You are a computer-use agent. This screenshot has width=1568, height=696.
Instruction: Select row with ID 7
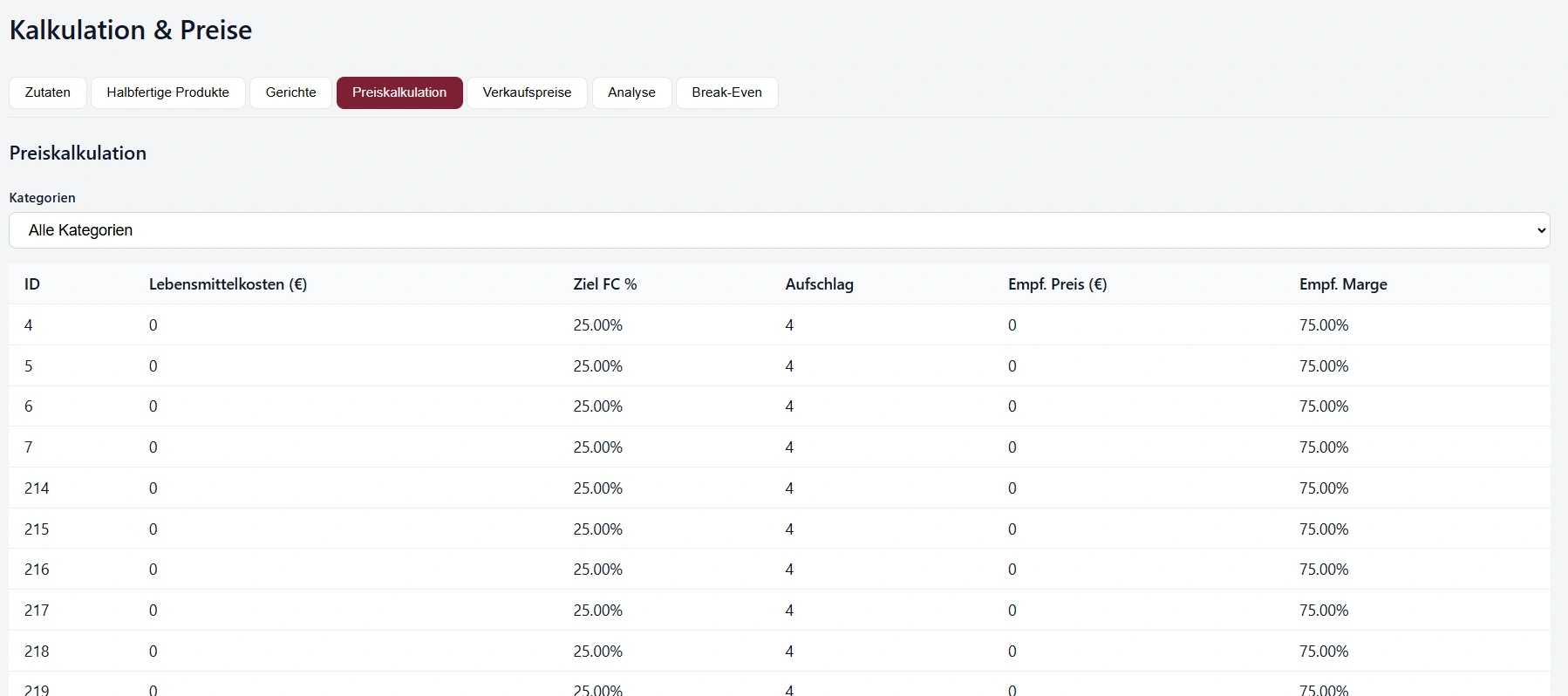(780, 447)
